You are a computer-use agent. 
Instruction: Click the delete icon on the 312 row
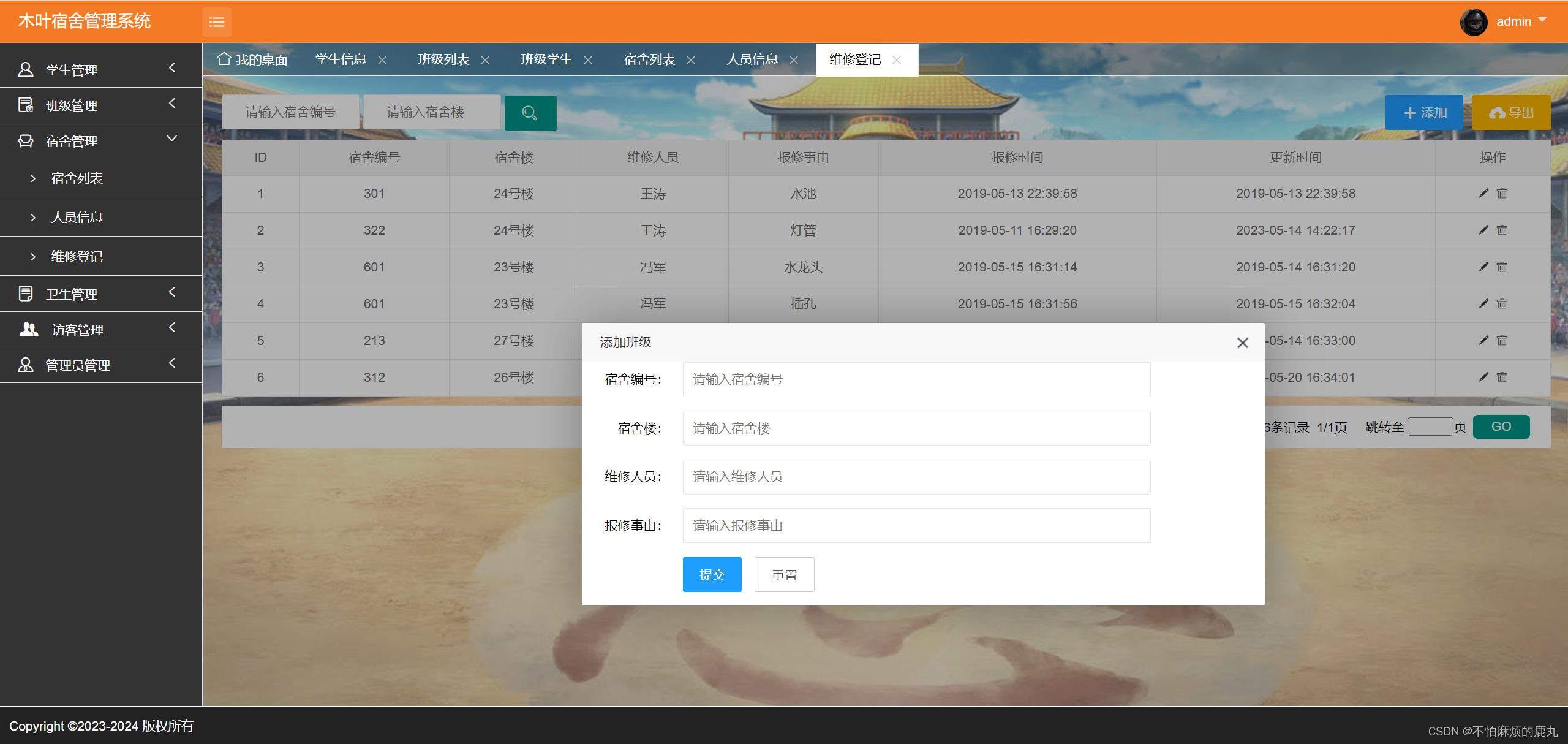pyautogui.click(x=1502, y=377)
